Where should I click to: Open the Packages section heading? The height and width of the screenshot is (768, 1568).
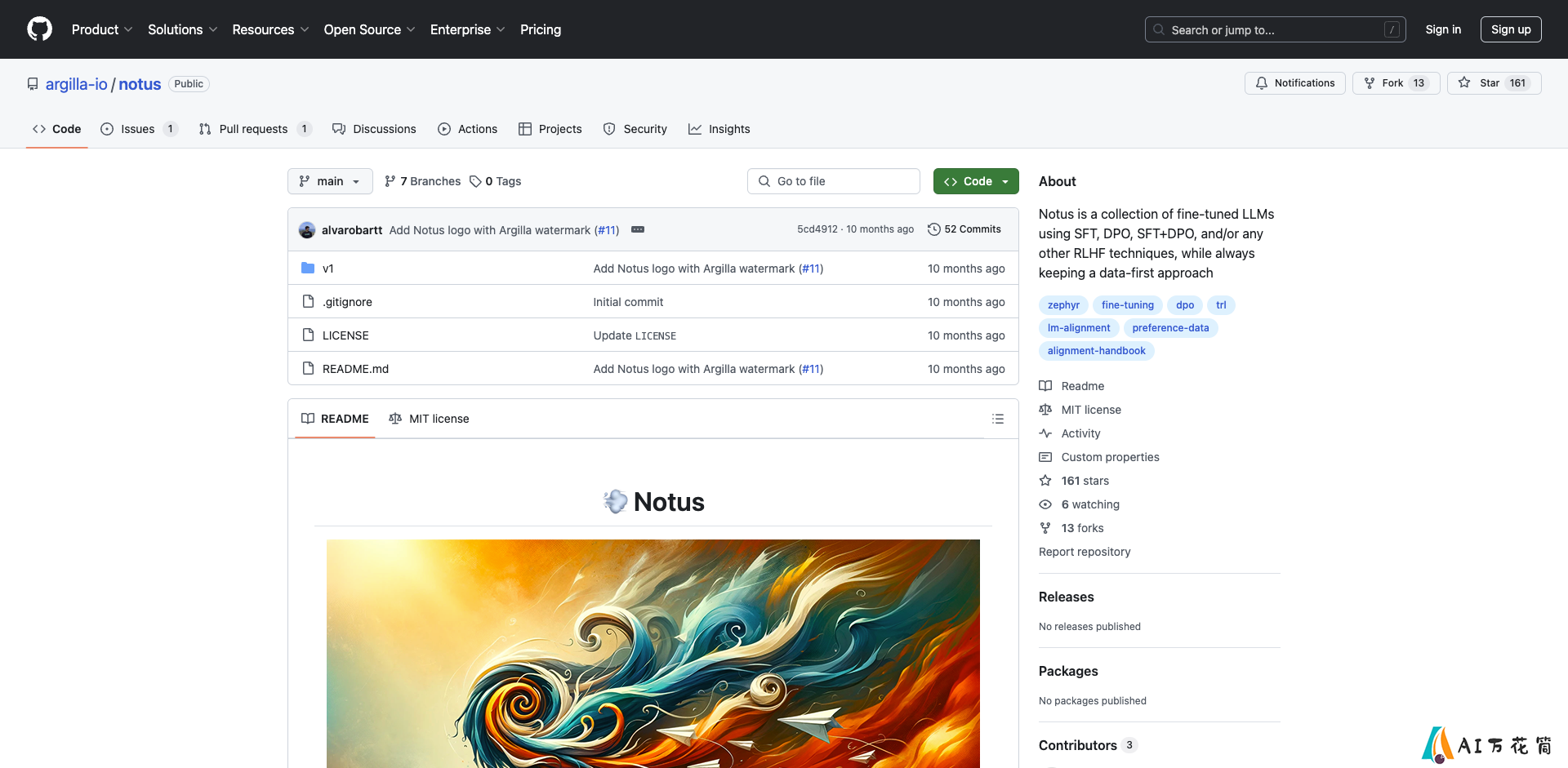[x=1068, y=671]
